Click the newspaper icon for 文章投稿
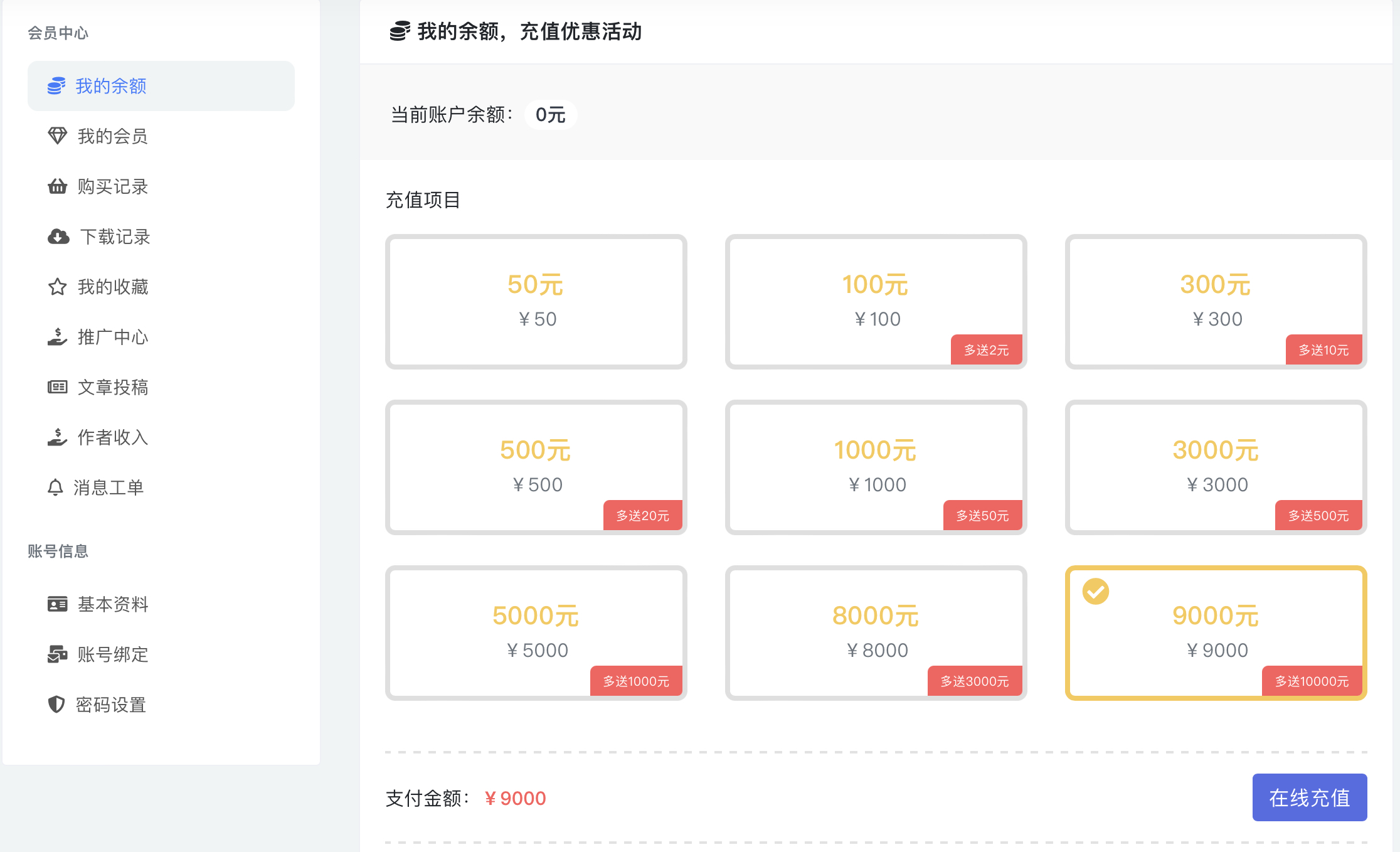The height and width of the screenshot is (852, 1400). [x=57, y=387]
